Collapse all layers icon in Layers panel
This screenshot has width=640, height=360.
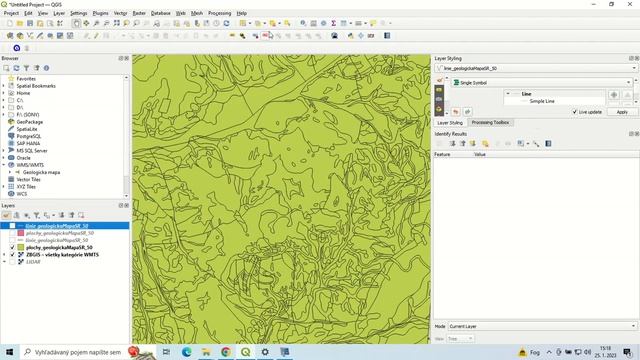coord(71,216)
